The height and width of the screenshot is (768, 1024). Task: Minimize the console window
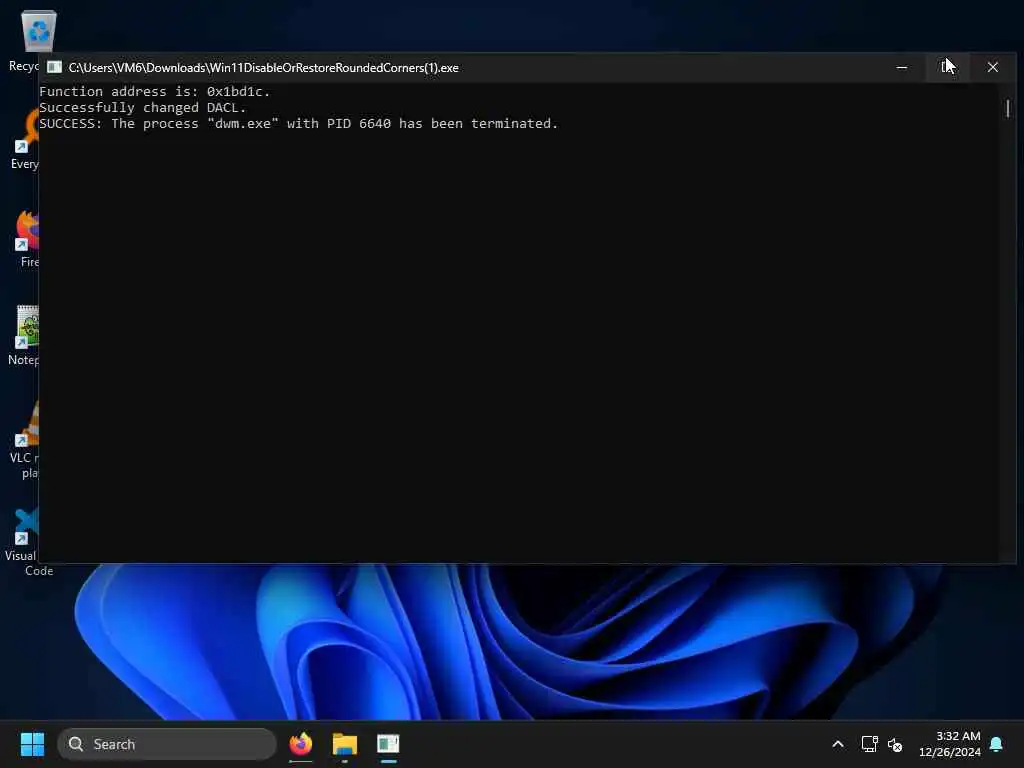tap(902, 67)
